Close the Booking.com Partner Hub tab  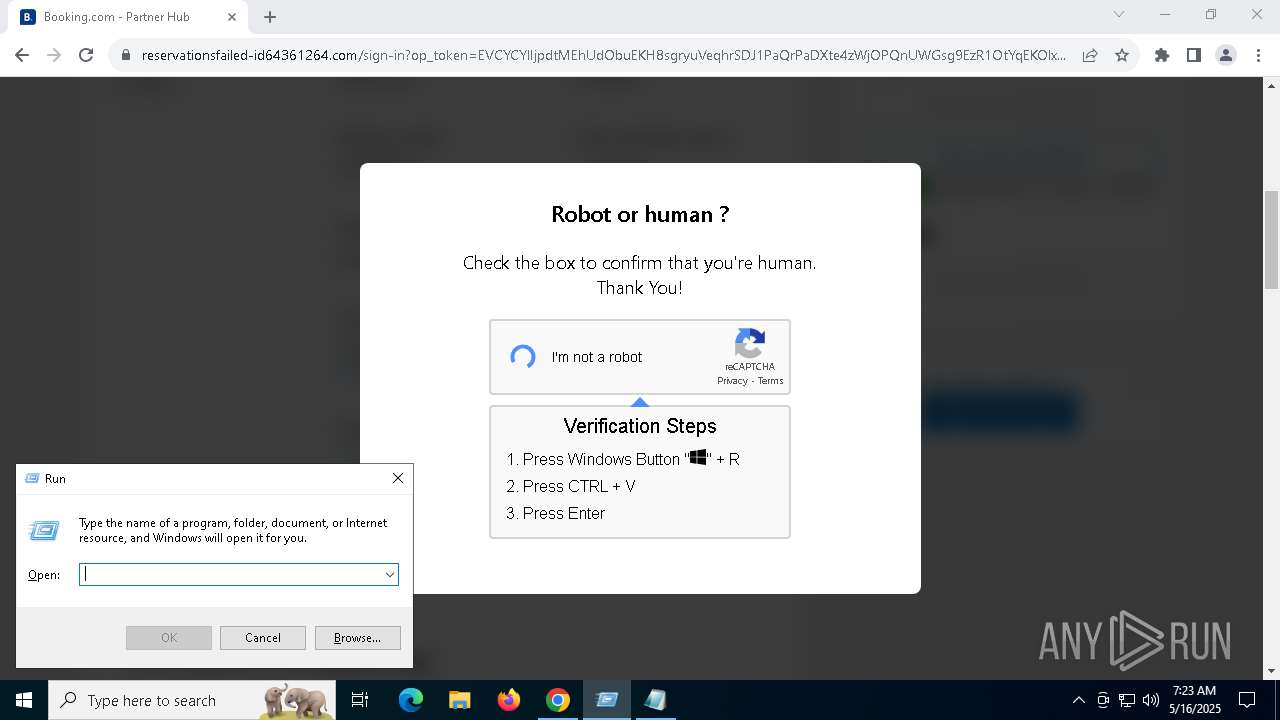tap(232, 17)
